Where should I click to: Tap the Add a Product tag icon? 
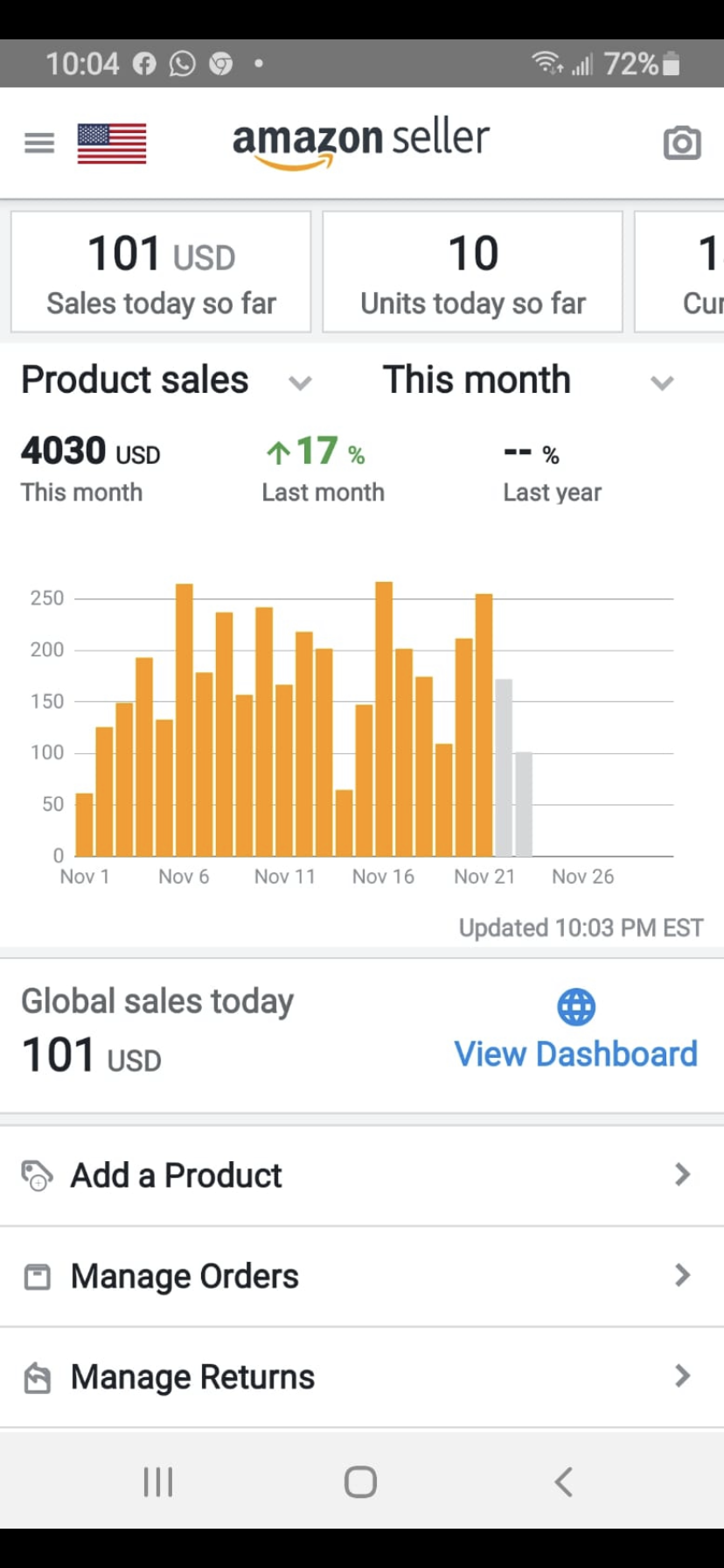click(37, 1175)
